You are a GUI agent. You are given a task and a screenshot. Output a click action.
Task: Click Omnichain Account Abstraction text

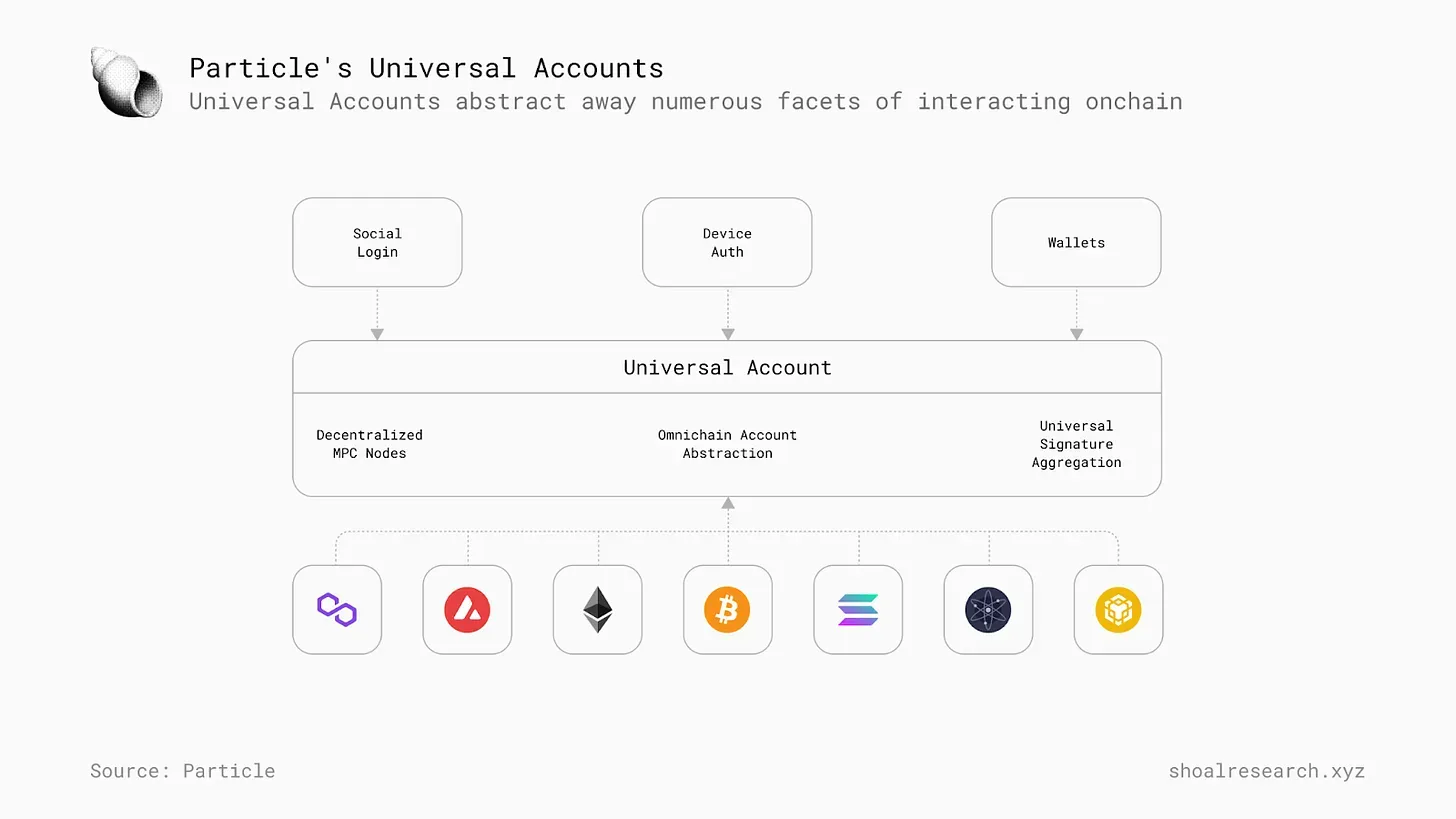tap(727, 444)
